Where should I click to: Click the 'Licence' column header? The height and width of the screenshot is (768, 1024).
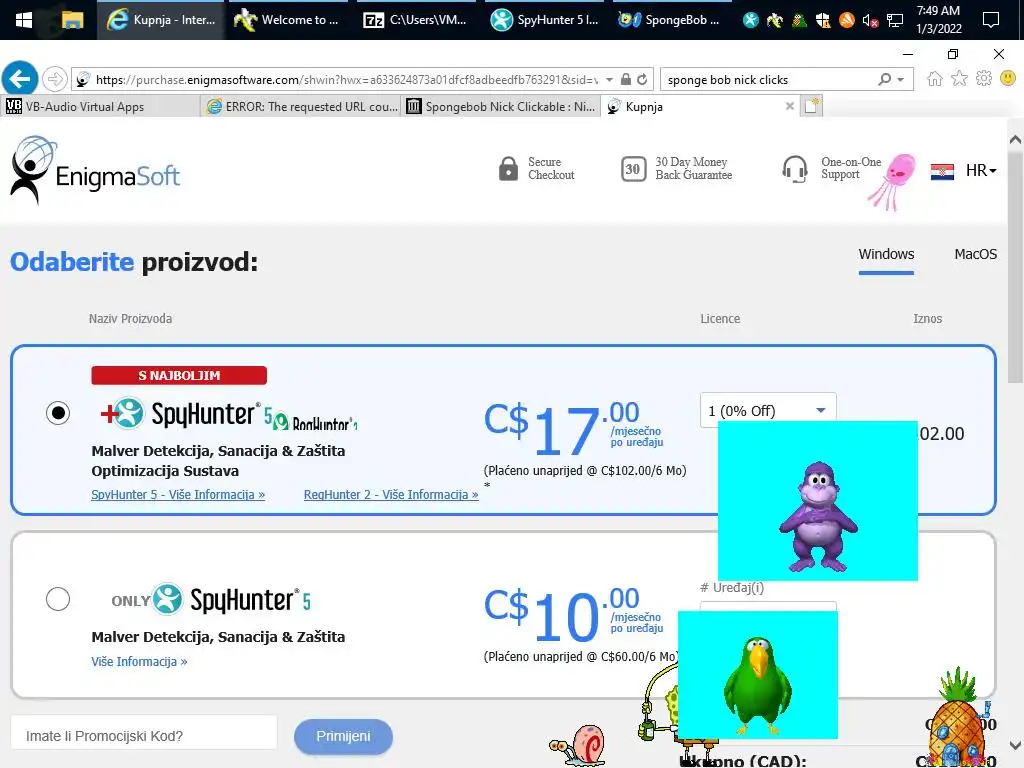click(720, 319)
